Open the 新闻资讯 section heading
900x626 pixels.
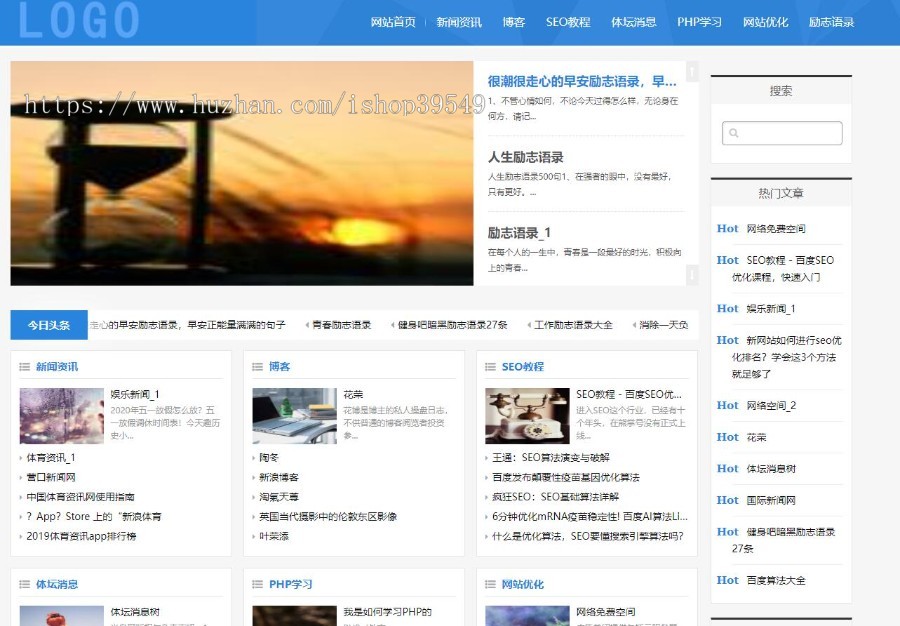57,367
